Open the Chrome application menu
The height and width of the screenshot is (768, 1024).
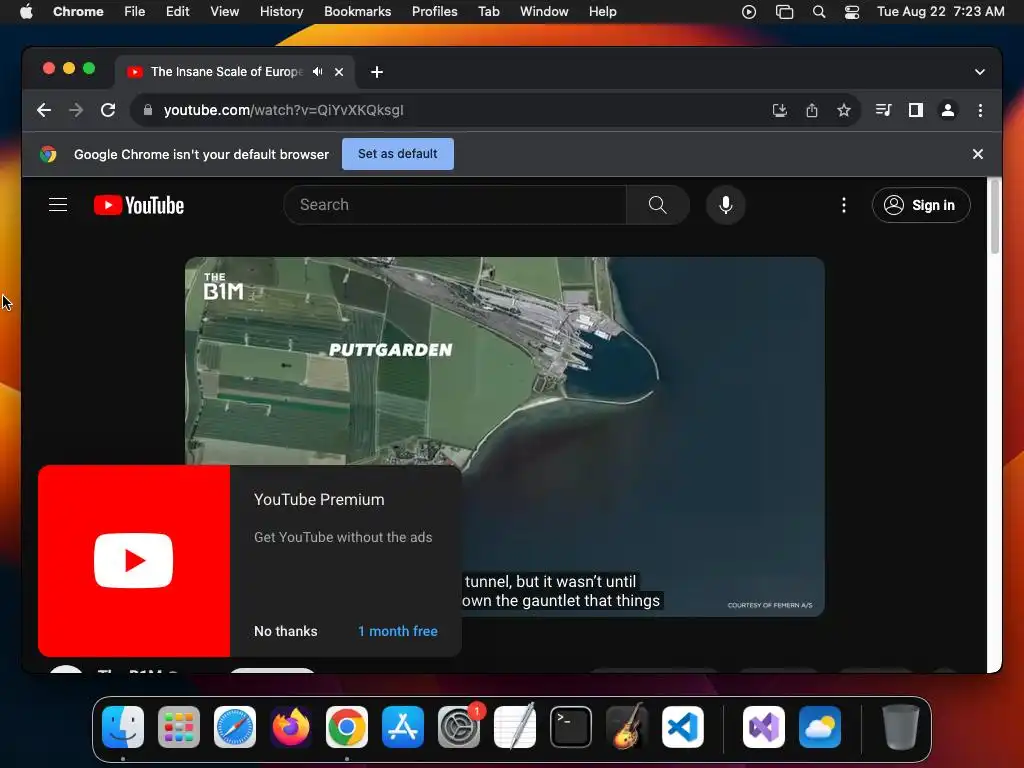coord(78,12)
